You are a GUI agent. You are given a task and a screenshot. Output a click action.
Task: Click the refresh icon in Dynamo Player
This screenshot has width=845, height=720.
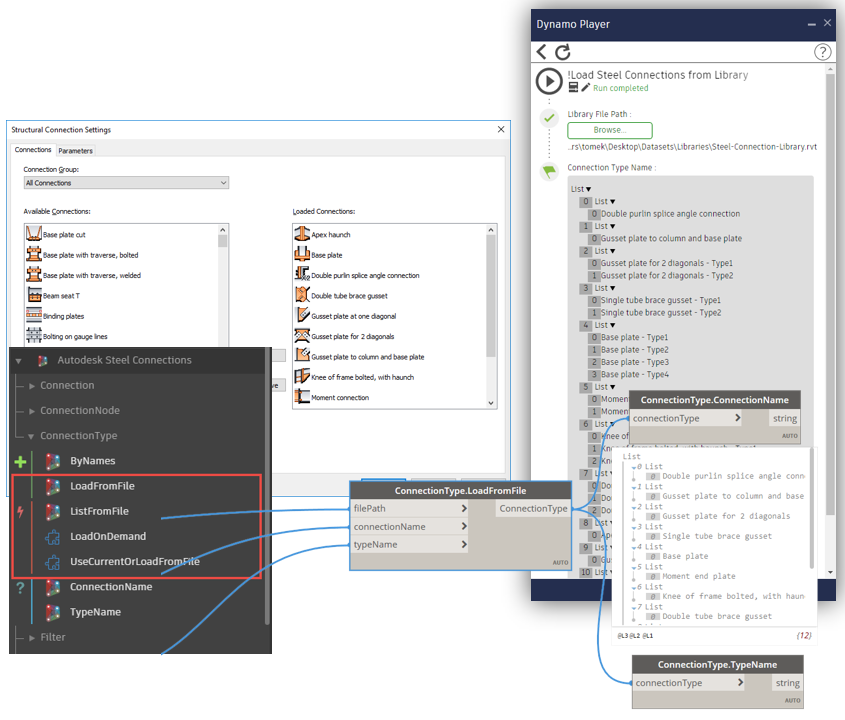pyautogui.click(x=563, y=52)
